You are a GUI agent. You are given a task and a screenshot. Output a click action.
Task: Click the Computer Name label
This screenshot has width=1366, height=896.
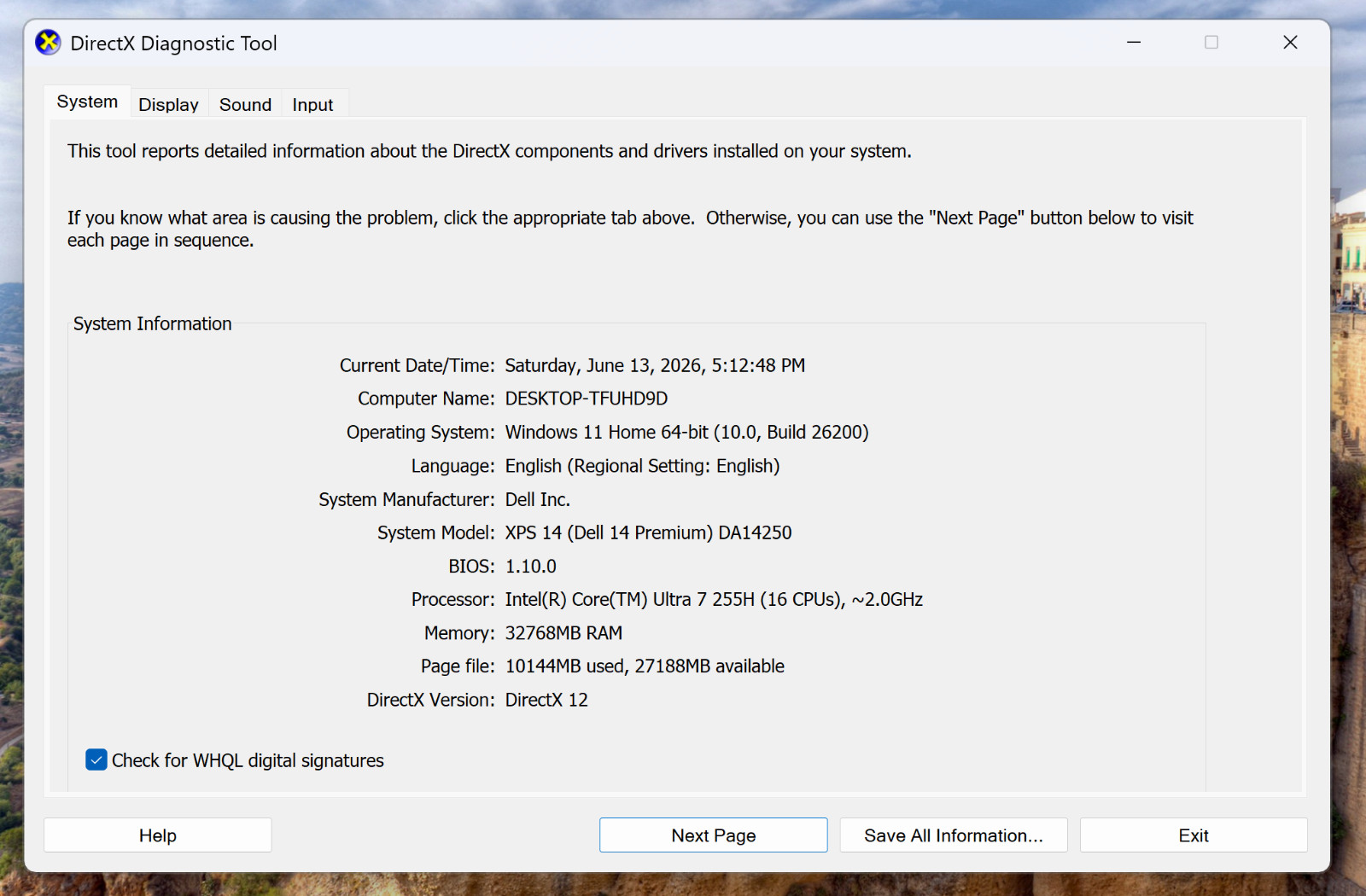[427, 399]
